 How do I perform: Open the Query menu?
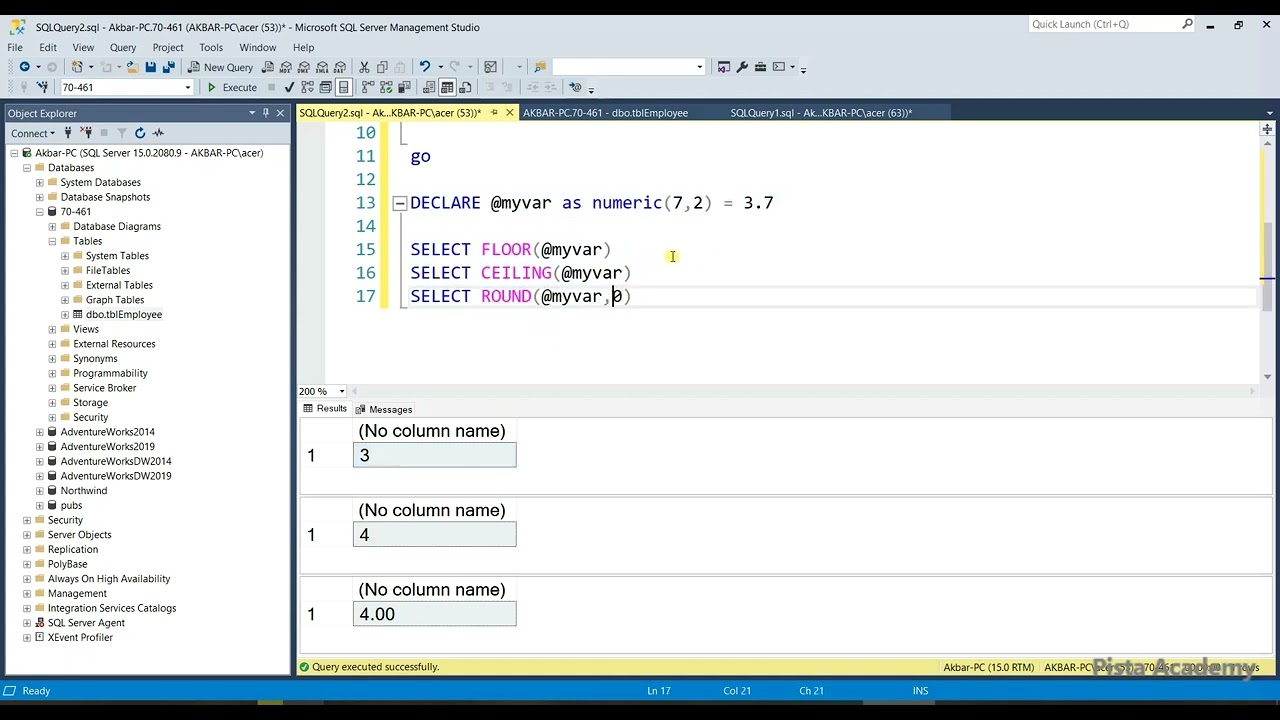coord(123,47)
